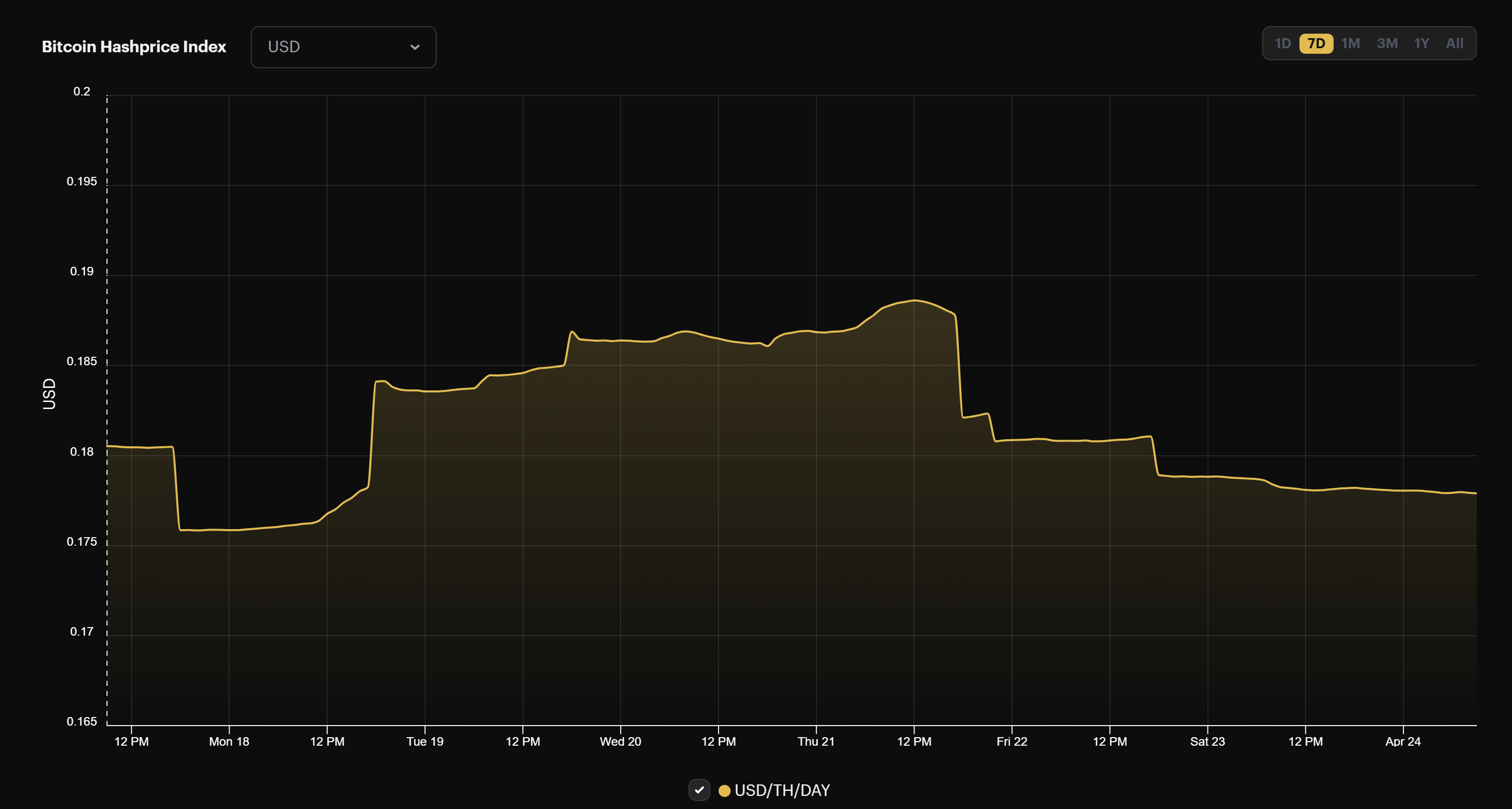The height and width of the screenshot is (809, 1512).
Task: Click the chart line peak near Thu 21 noon
Action: [x=914, y=300]
